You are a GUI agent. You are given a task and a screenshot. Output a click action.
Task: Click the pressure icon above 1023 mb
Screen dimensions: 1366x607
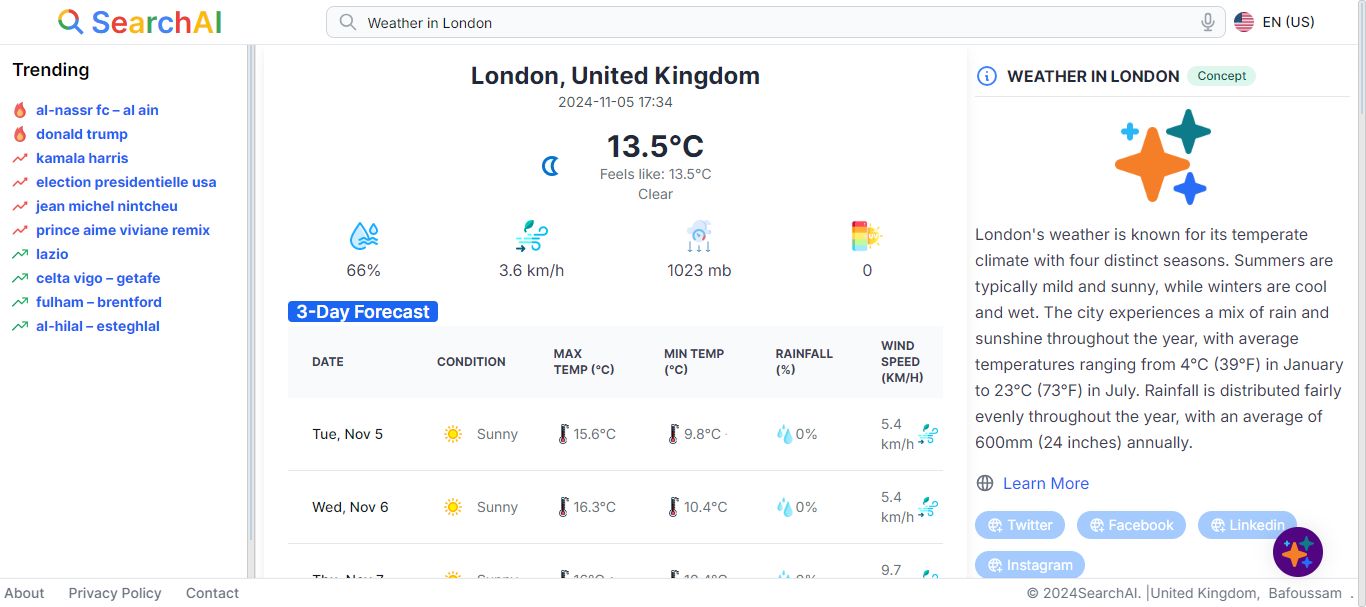[x=698, y=236]
